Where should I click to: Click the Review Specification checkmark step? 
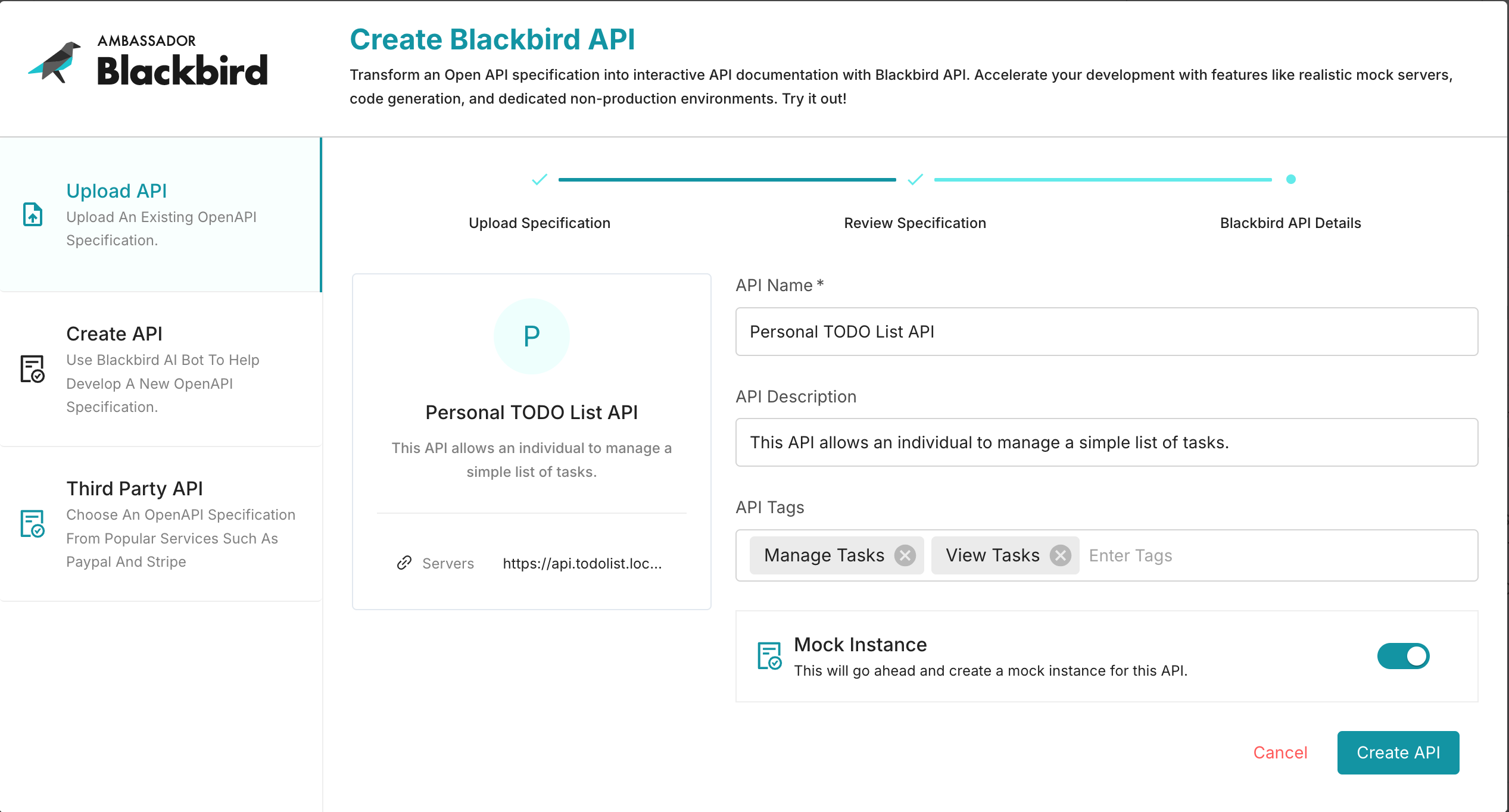tap(915, 179)
